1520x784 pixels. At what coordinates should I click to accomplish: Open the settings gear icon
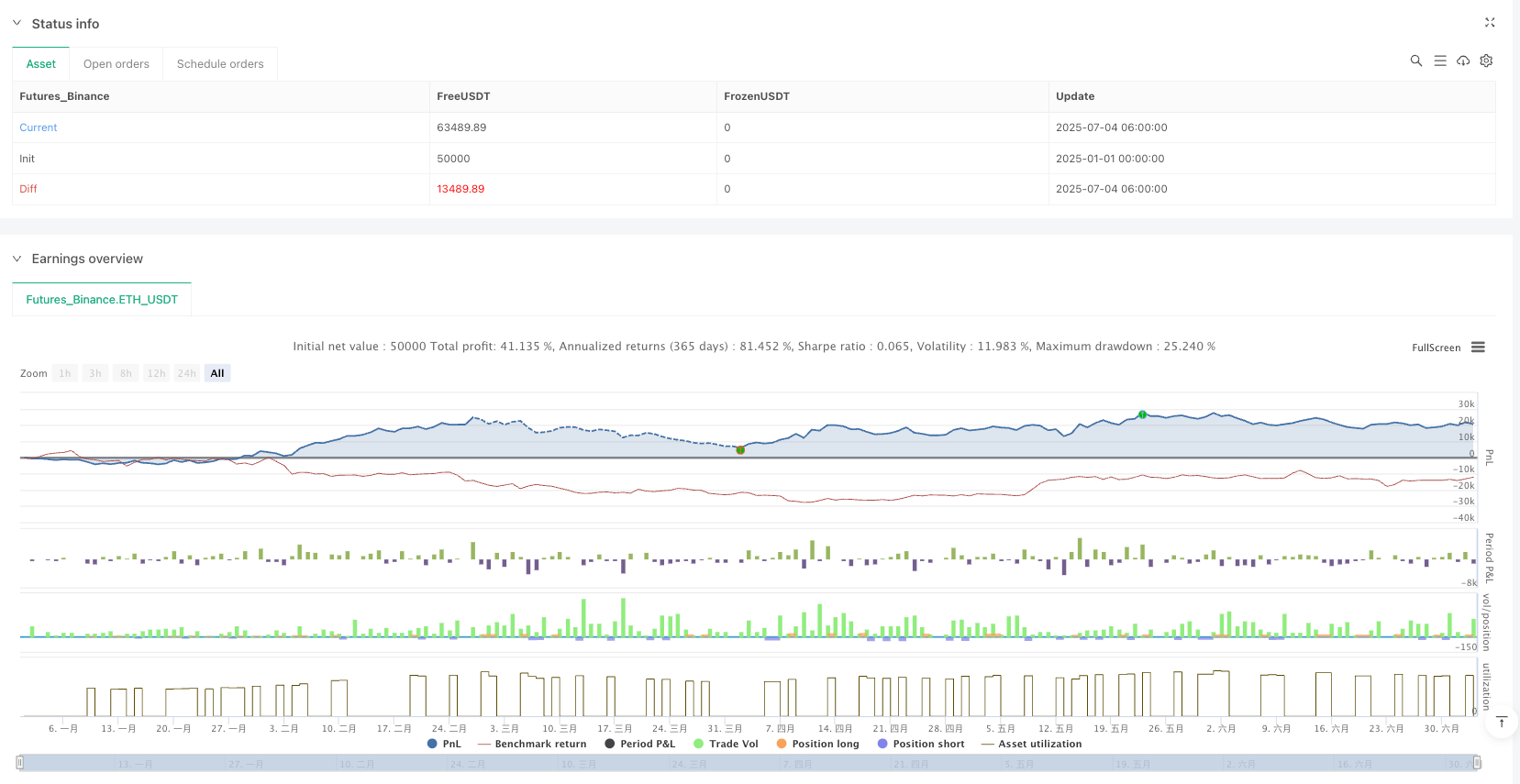1486,61
